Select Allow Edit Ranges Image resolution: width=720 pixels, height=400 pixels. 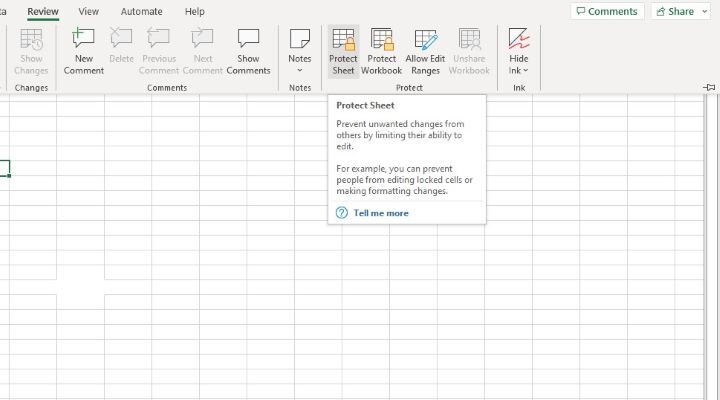[x=425, y=40]
